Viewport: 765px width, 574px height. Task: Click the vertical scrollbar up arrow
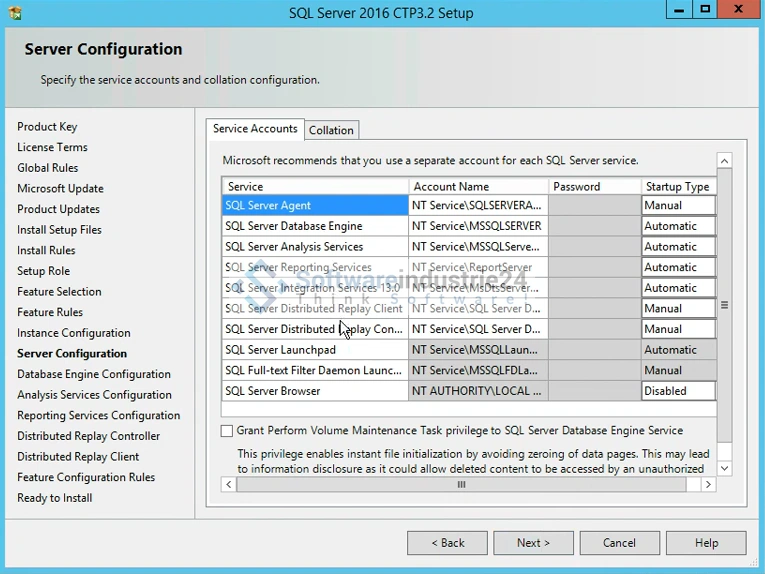point(724,160)
